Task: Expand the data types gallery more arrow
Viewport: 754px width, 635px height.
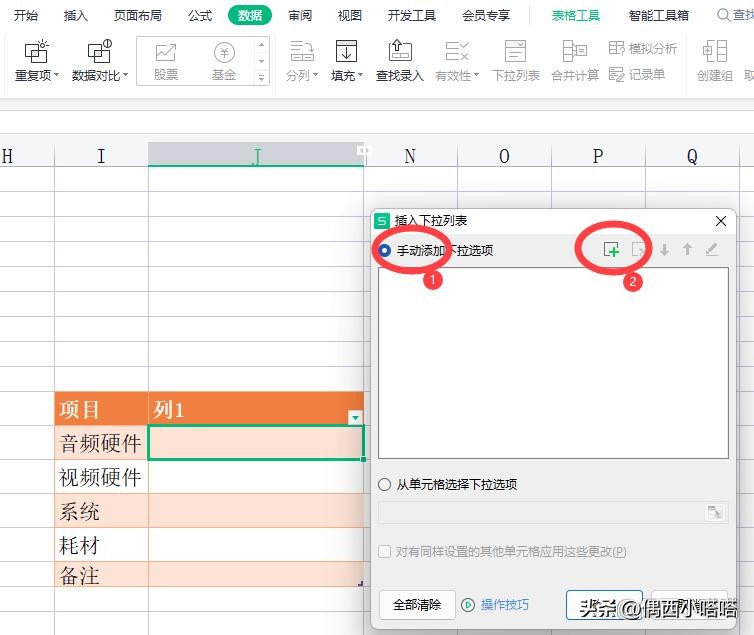Action: pos(262,77)
